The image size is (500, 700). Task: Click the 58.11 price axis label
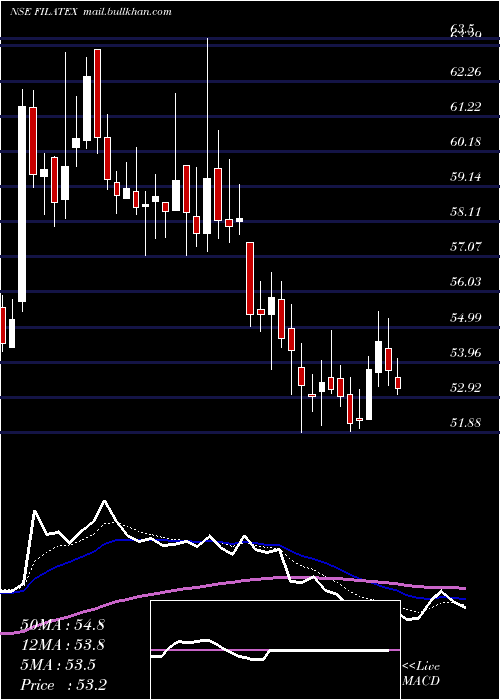pyautogui.click(x=466, y=212)
